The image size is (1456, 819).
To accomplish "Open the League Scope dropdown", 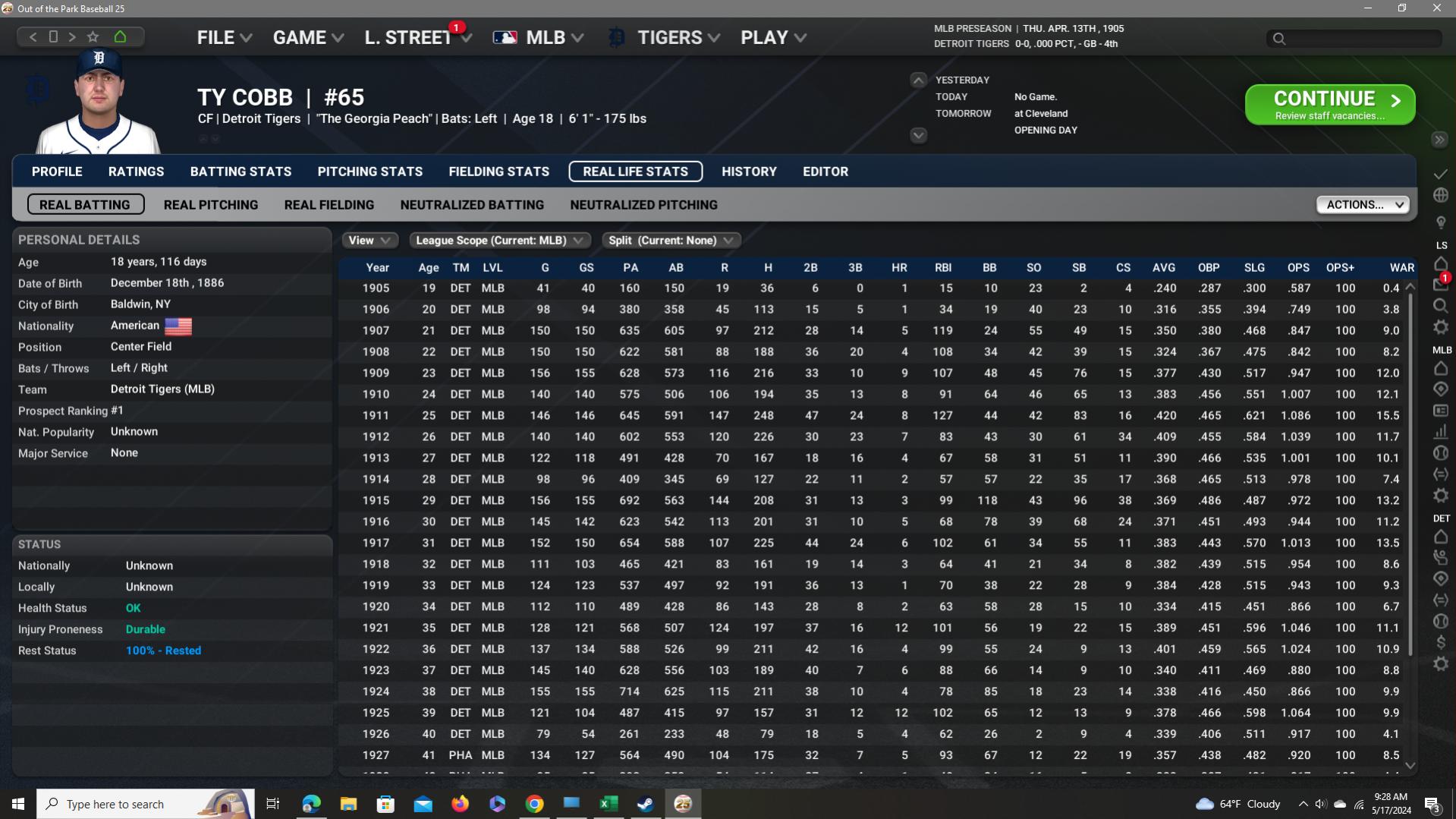I will pyautogui.click(x=500, y=241).
